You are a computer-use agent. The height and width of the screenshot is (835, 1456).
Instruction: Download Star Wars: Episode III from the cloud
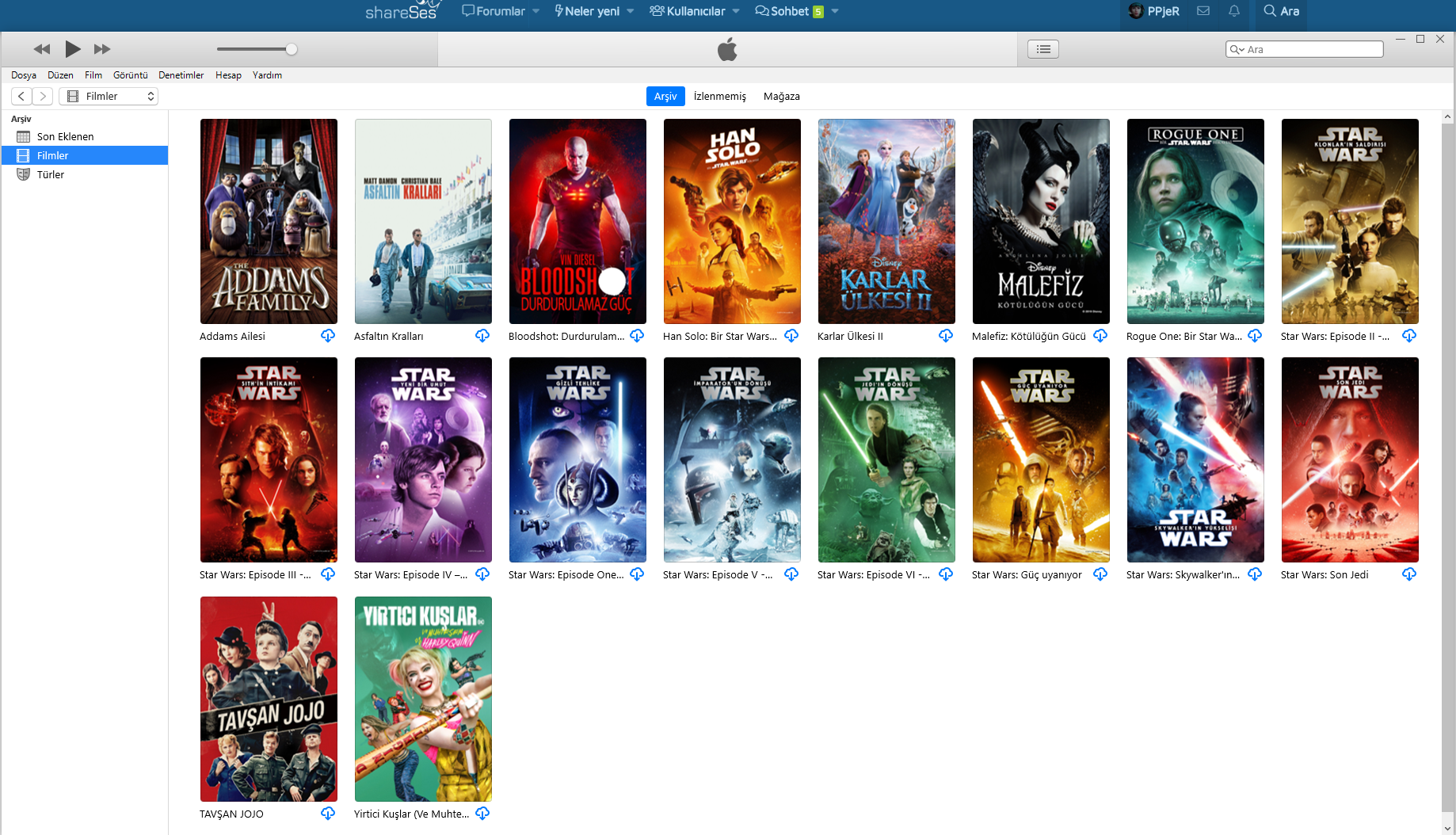[328, 574]
